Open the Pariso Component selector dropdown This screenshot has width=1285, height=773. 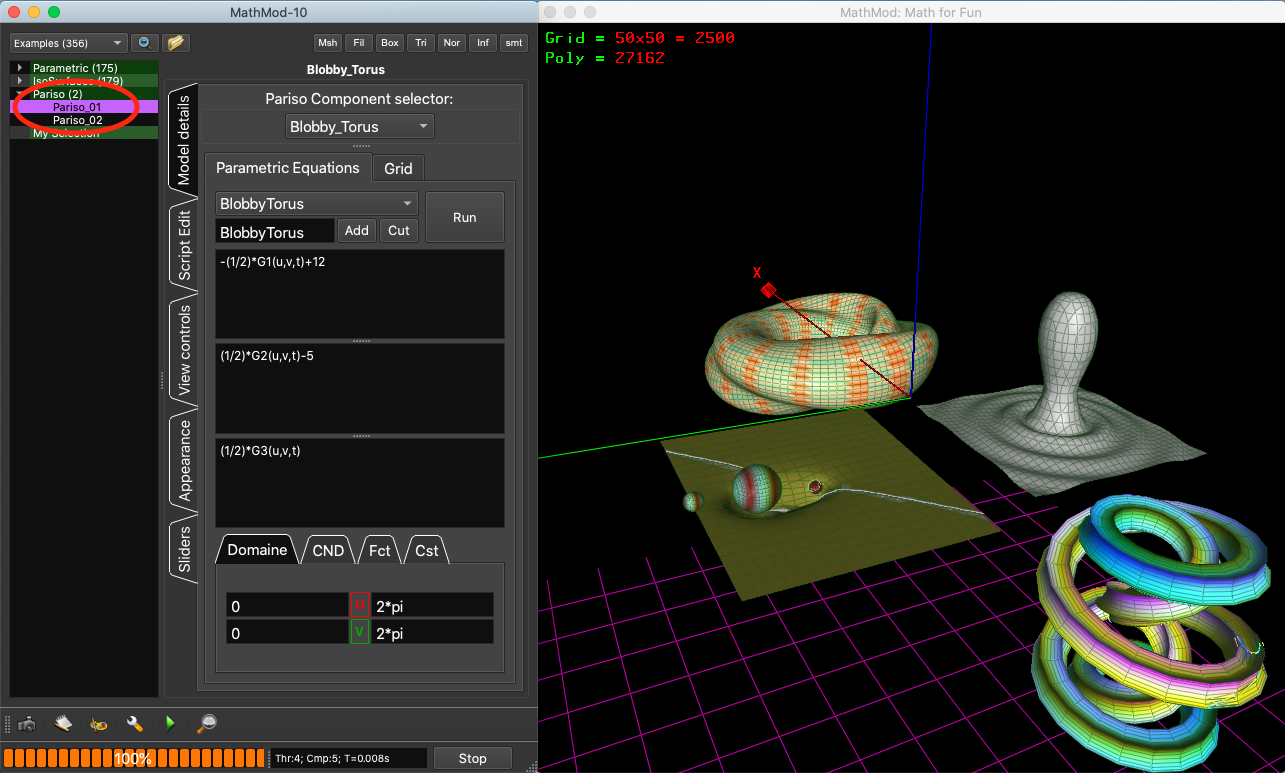tap(359, 126)
